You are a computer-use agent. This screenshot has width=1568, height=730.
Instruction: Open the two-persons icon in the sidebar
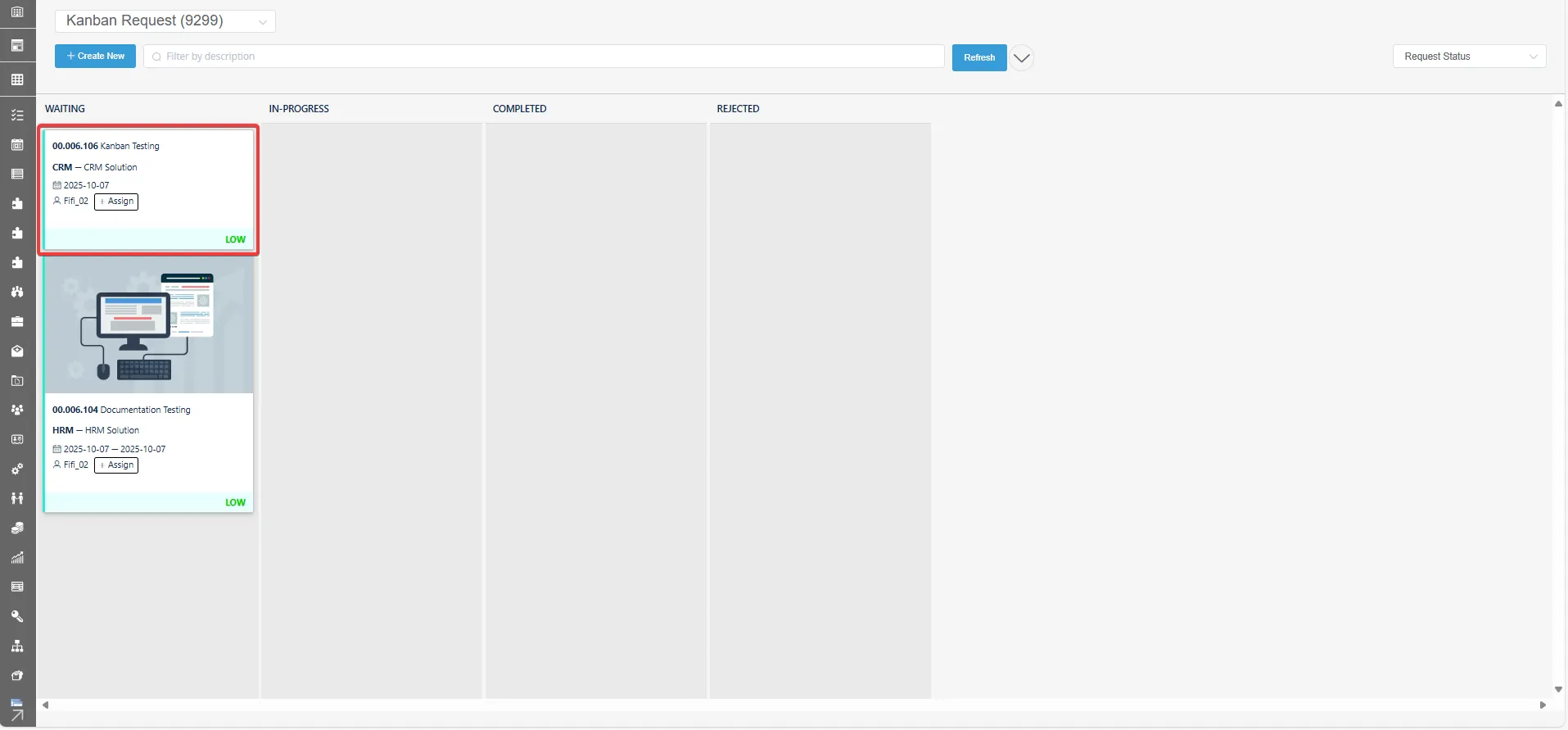17,499
